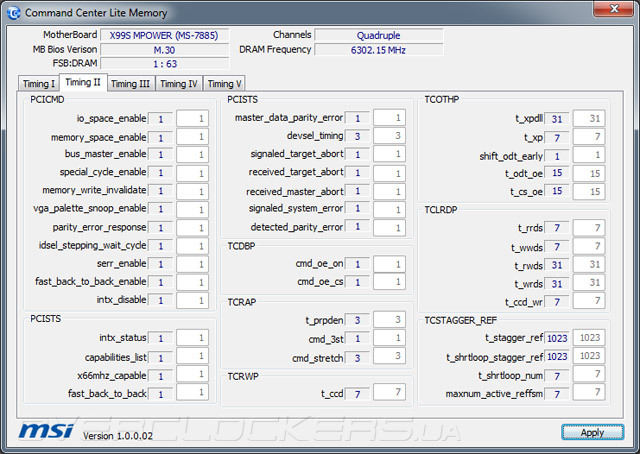
Task: Click the t_xp input box
Action: (589, 136)
